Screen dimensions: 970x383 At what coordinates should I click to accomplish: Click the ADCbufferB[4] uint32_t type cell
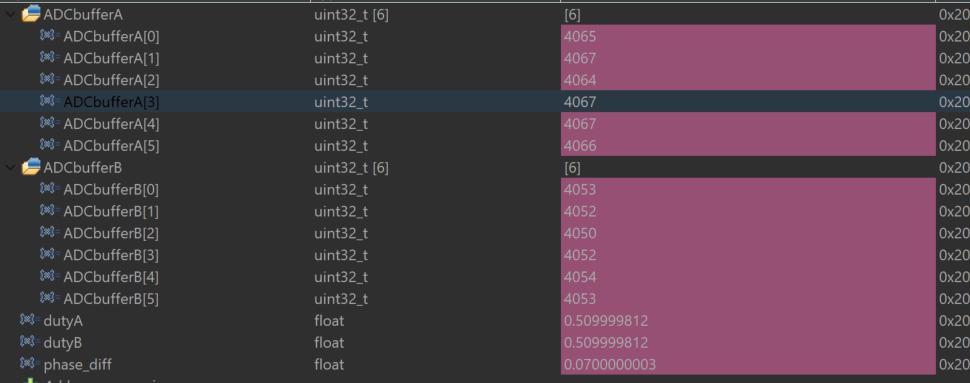[341, 277]
